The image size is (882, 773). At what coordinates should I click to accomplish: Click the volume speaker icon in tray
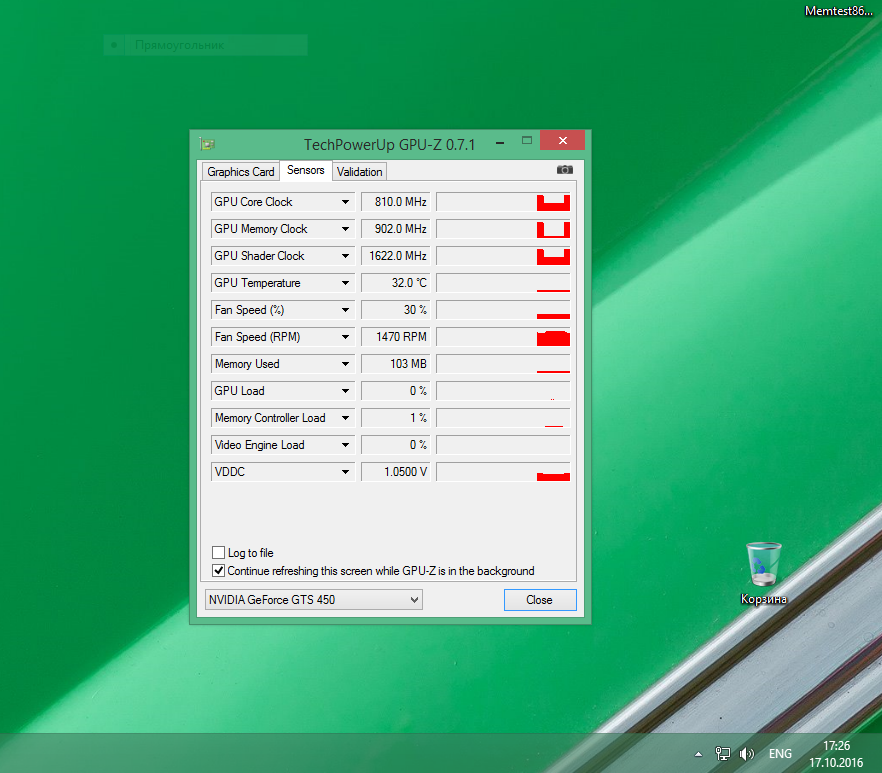[x=746, y=753]
